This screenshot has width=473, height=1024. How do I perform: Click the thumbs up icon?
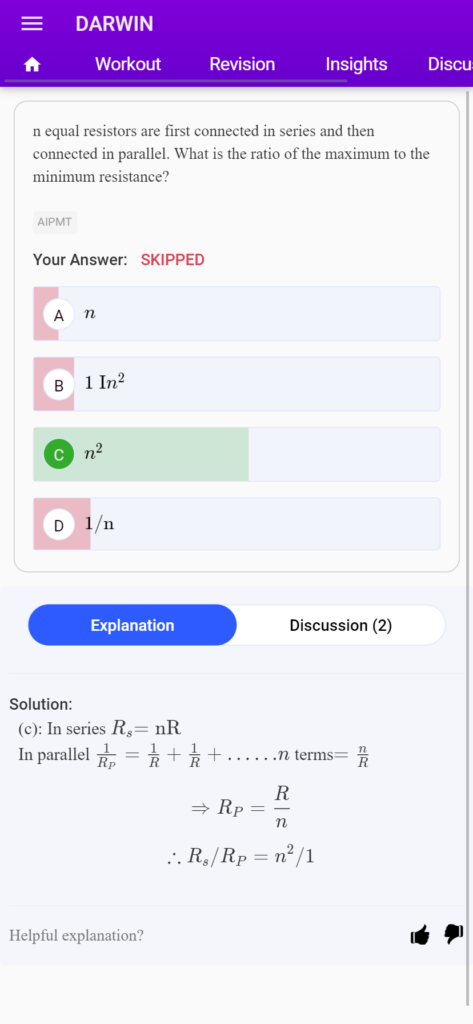point(420,935)
